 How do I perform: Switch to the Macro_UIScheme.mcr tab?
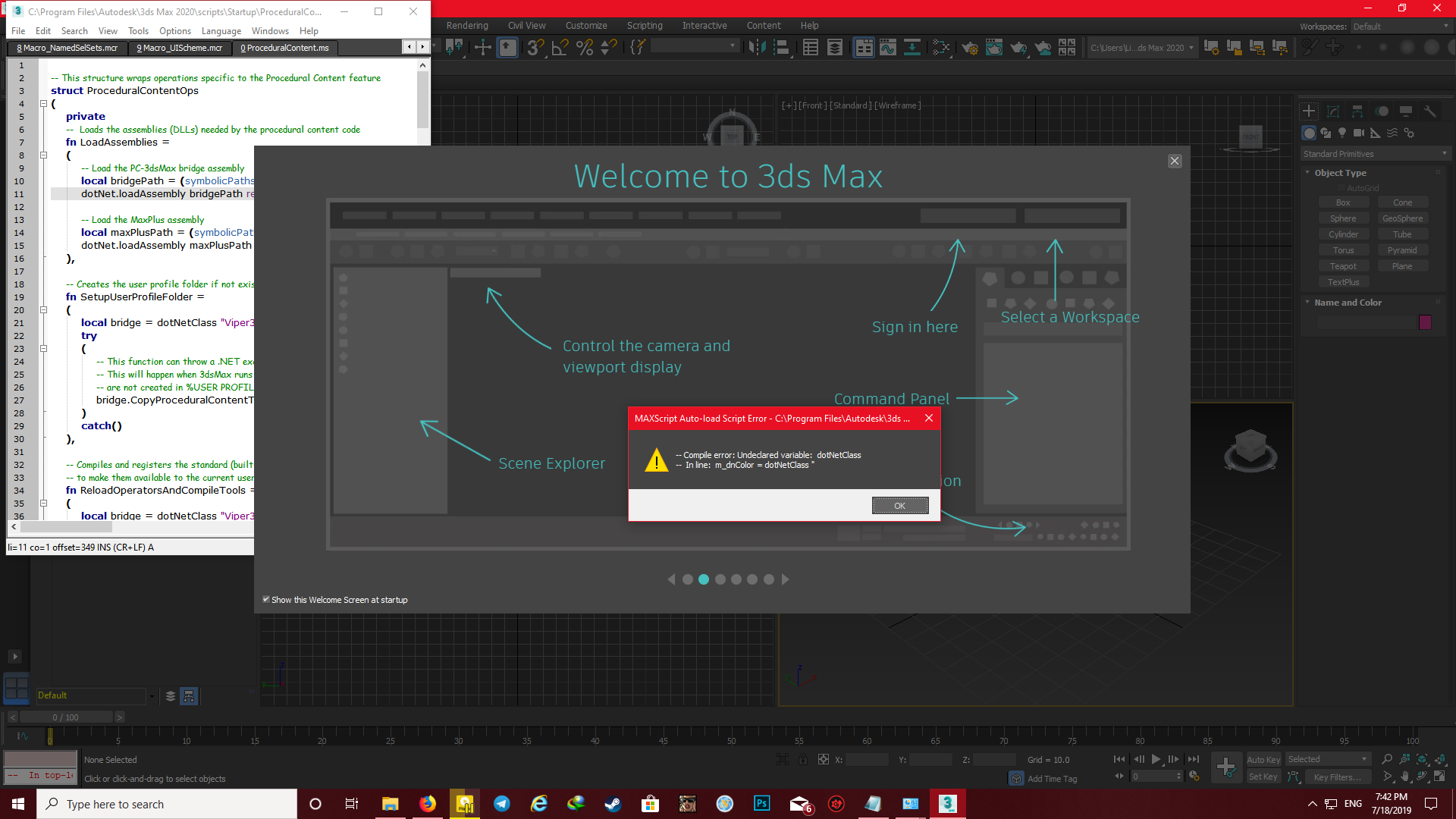(180, 48)
